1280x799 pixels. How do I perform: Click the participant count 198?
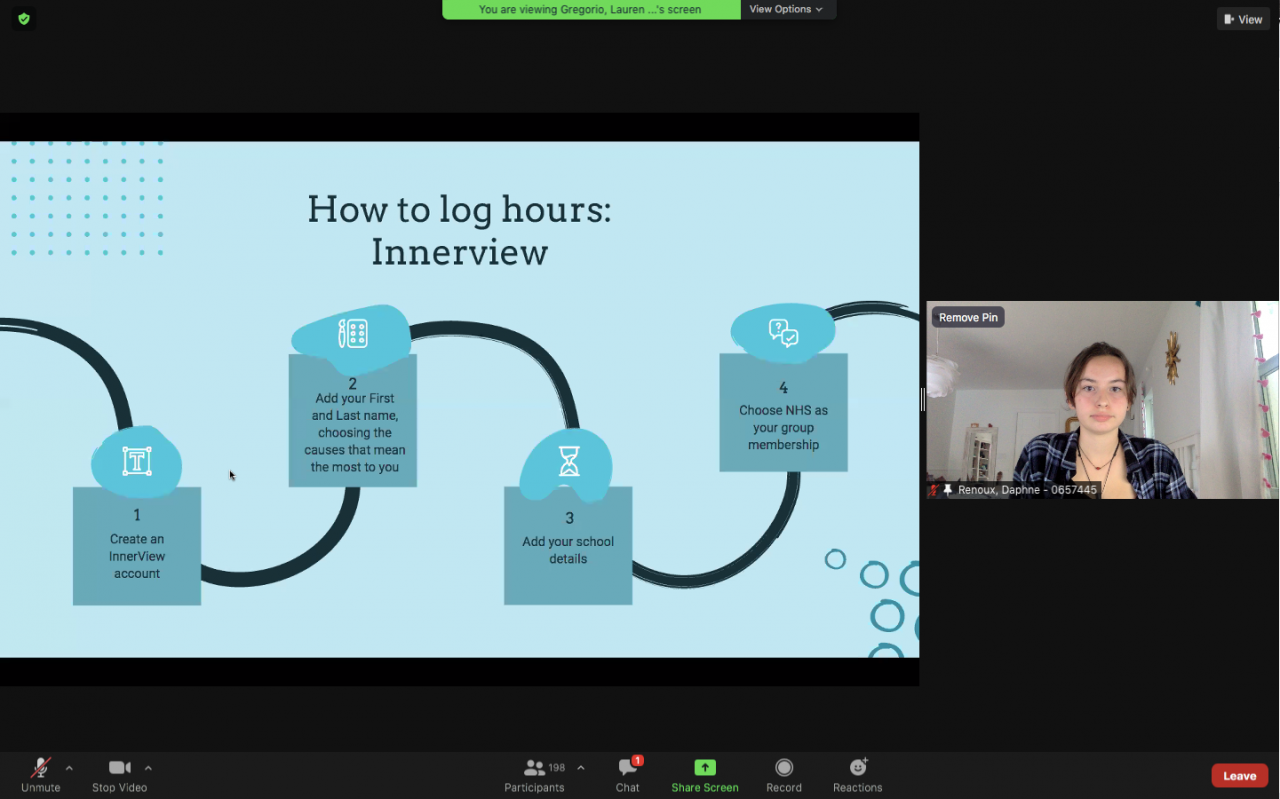pyautogui.click(x=557, y=768)
